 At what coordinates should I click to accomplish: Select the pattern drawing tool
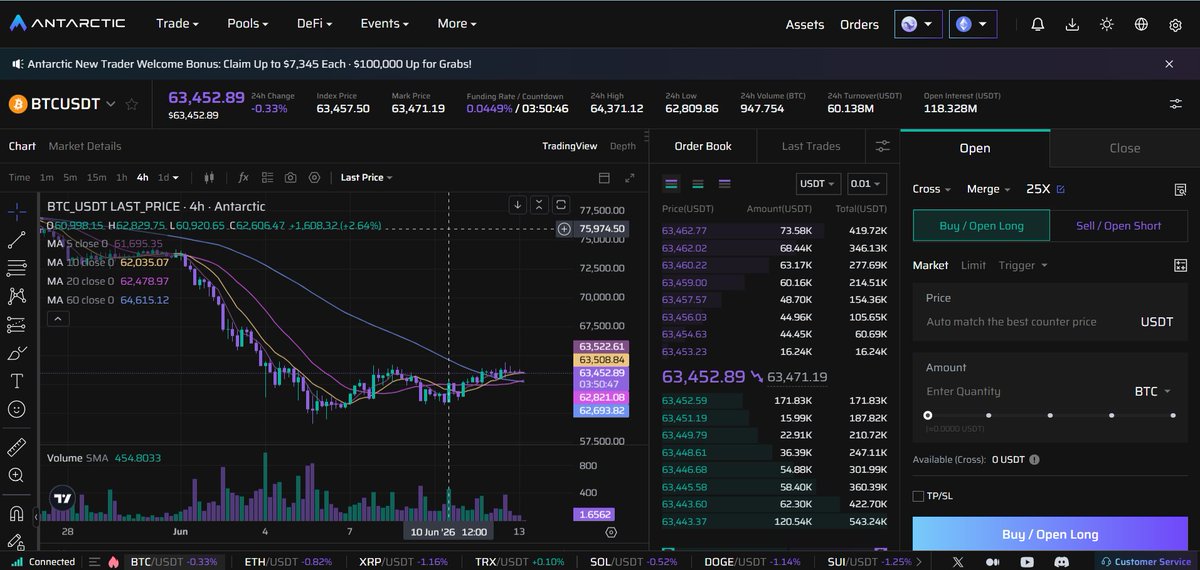[16, 296]
